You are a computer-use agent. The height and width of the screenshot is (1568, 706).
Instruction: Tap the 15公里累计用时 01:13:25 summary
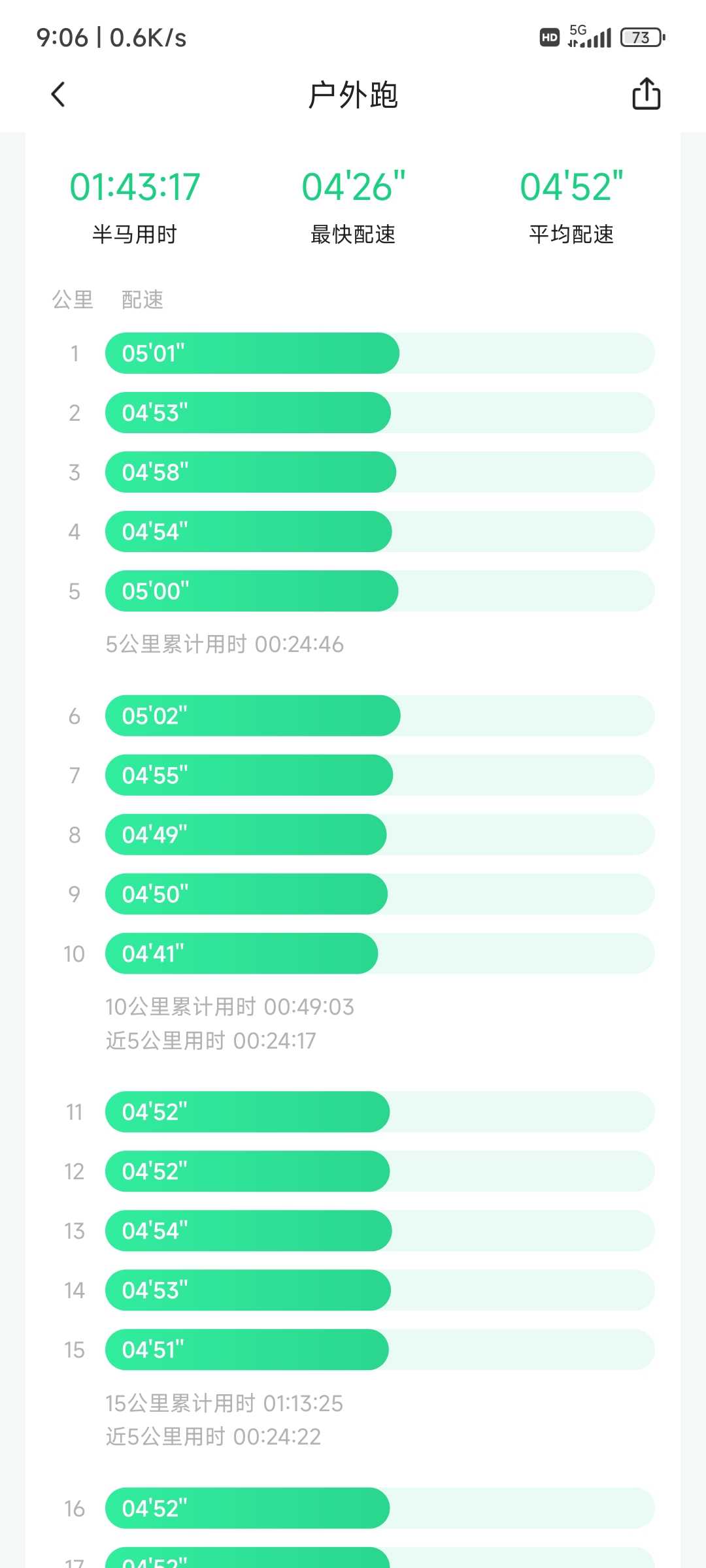(224, 1403)
